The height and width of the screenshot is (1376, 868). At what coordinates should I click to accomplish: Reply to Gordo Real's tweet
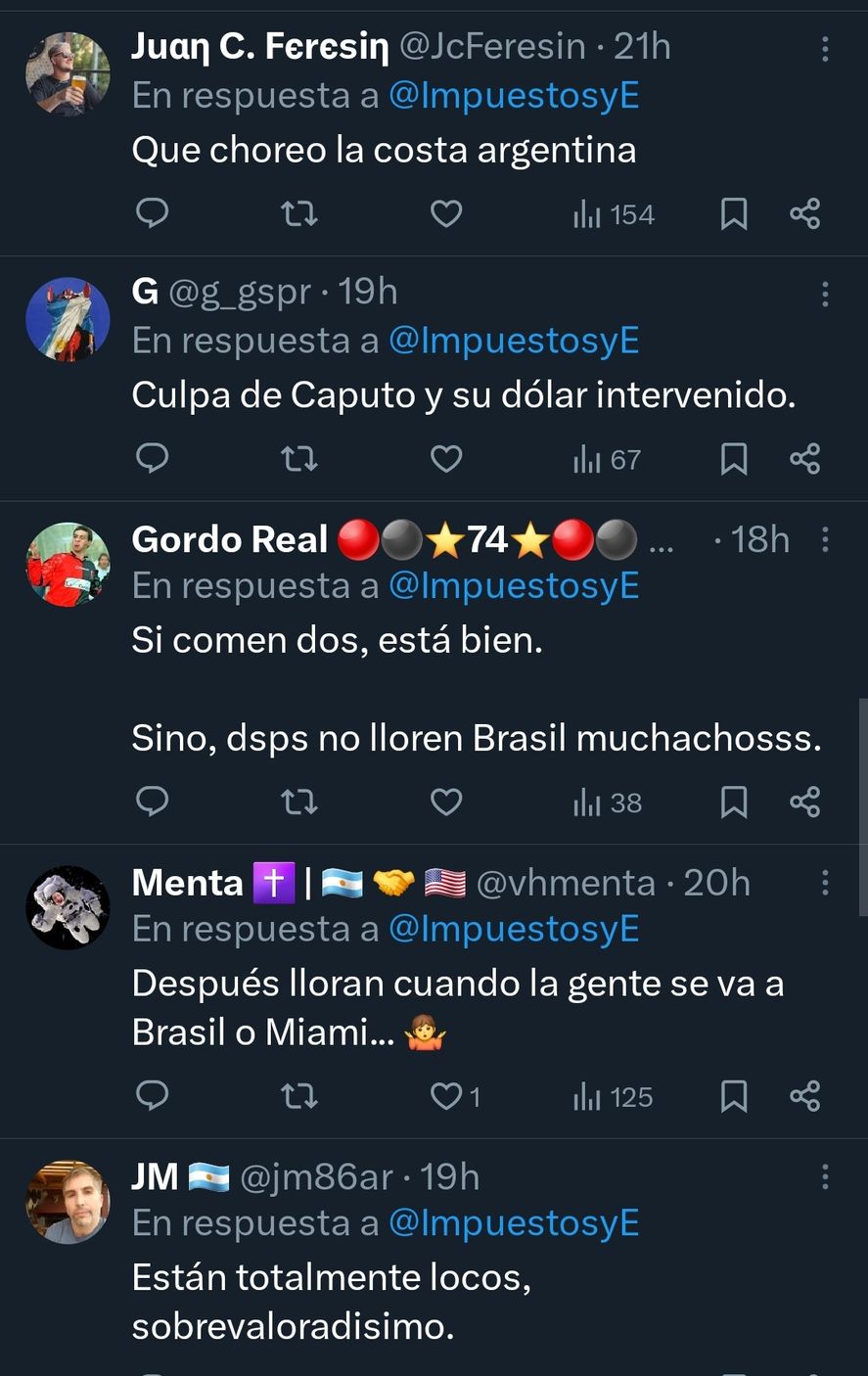(152, 803)
